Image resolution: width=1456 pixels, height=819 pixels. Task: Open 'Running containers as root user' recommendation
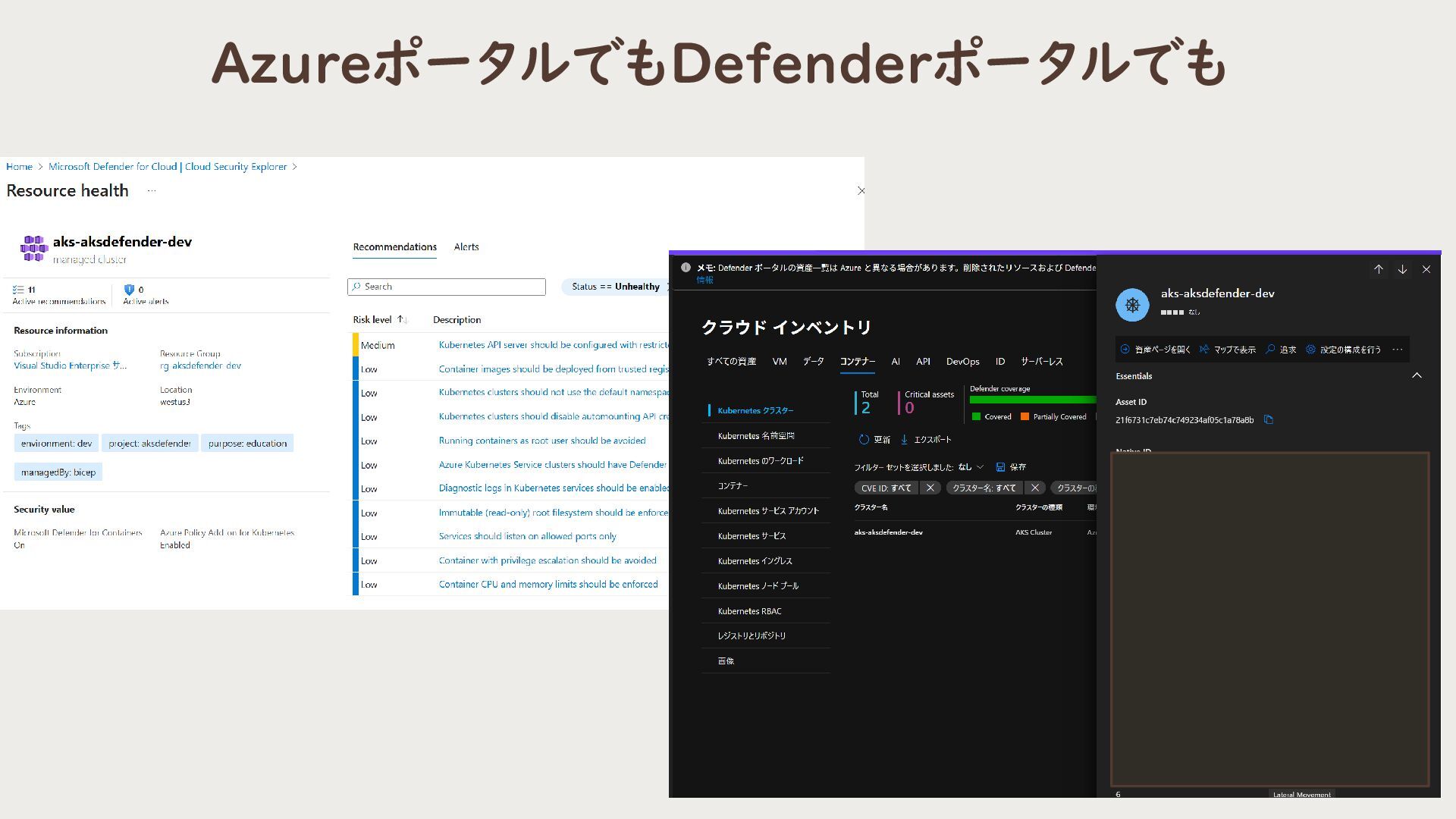541,441
